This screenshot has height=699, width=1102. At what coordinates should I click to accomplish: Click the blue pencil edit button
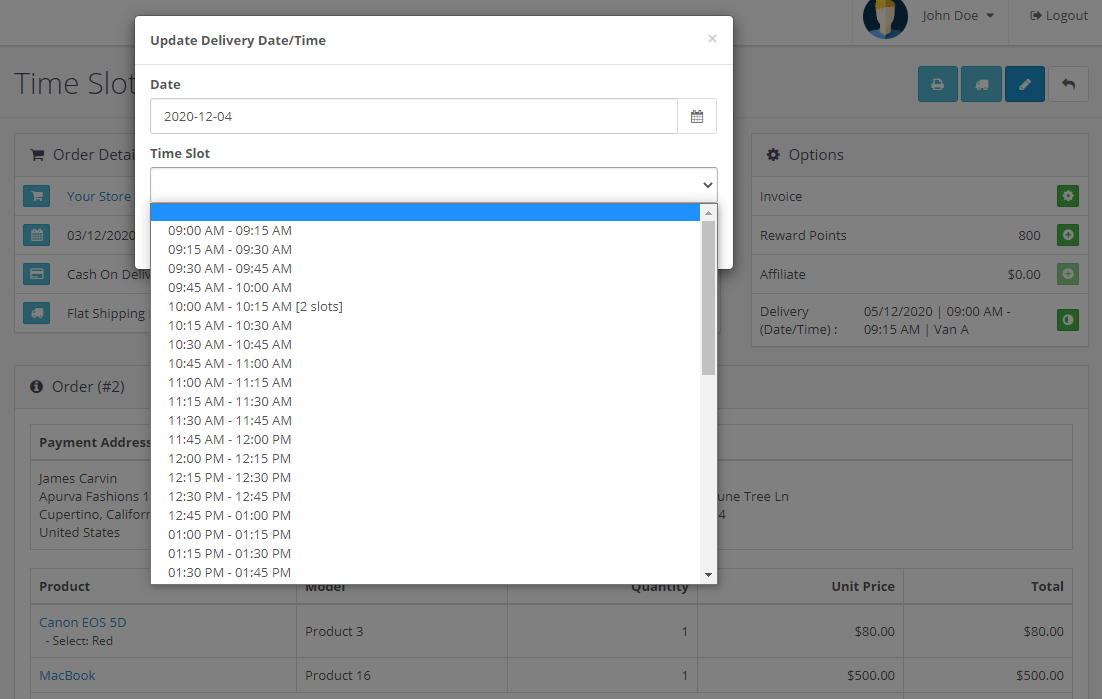[1025, 84]
